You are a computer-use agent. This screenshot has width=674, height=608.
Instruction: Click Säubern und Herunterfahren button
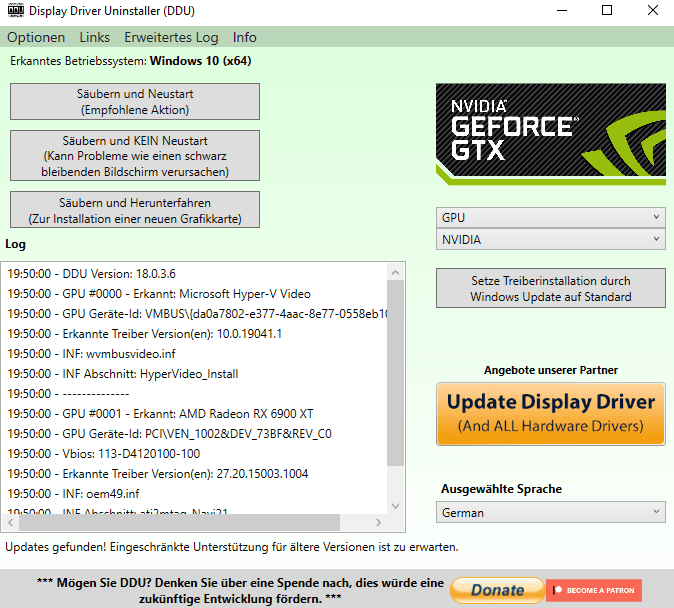point(135,210)
